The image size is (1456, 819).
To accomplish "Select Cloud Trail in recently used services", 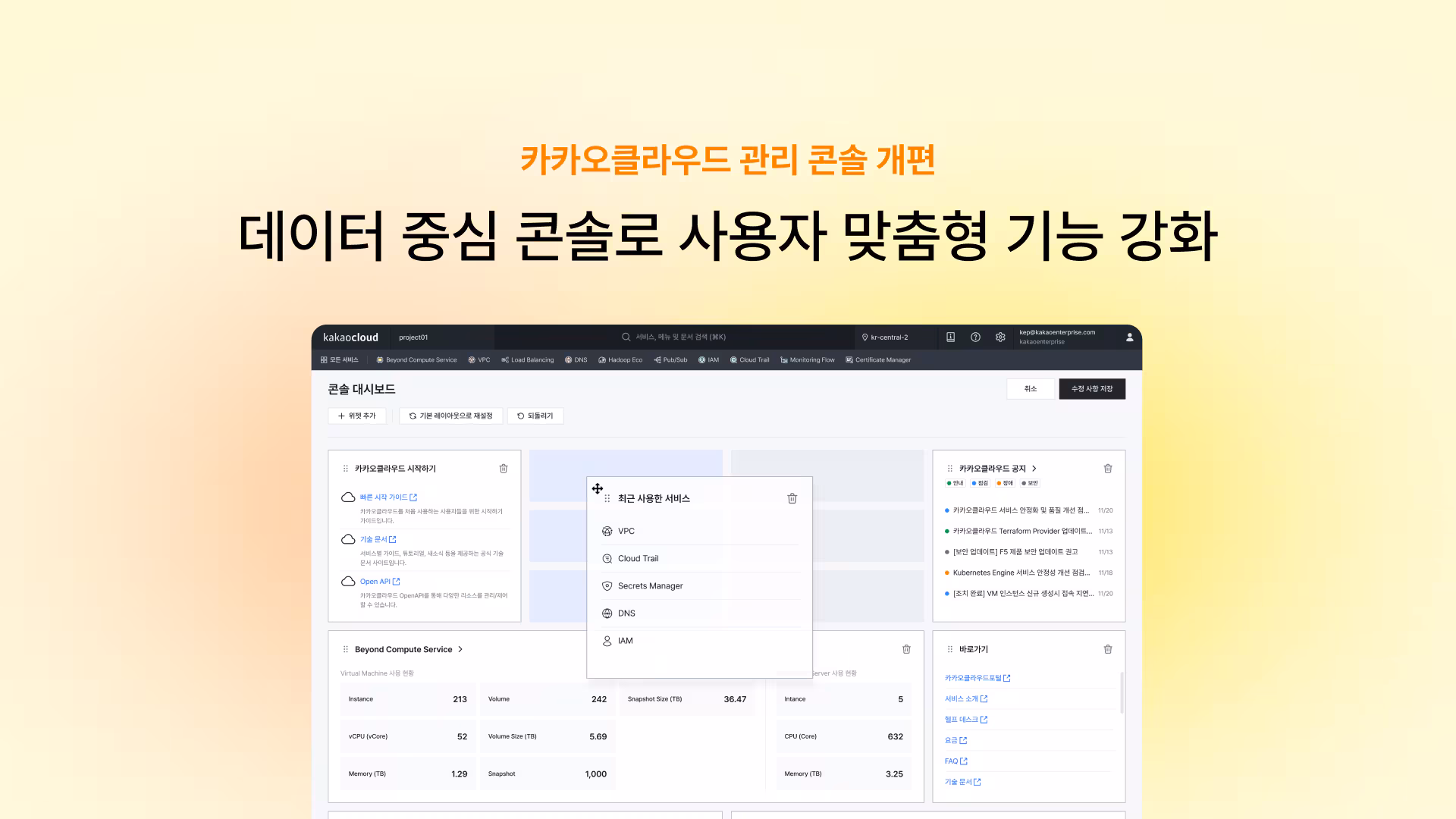I will [700, 558].
